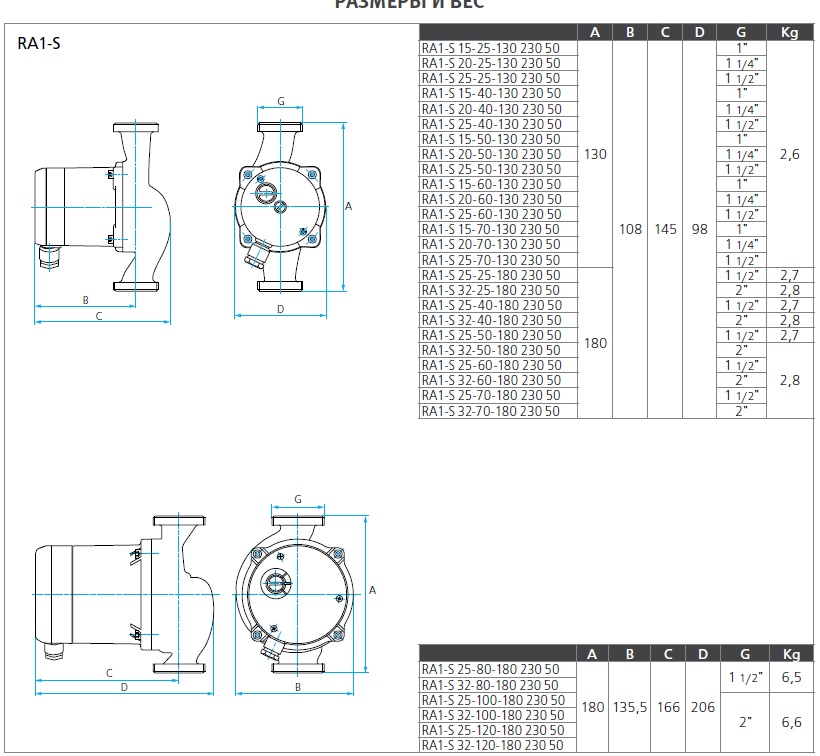Screen dimensions: 820x756
Task: Select row RA1-S 32-40-180 230 50
Action: (x=498, y=320)
